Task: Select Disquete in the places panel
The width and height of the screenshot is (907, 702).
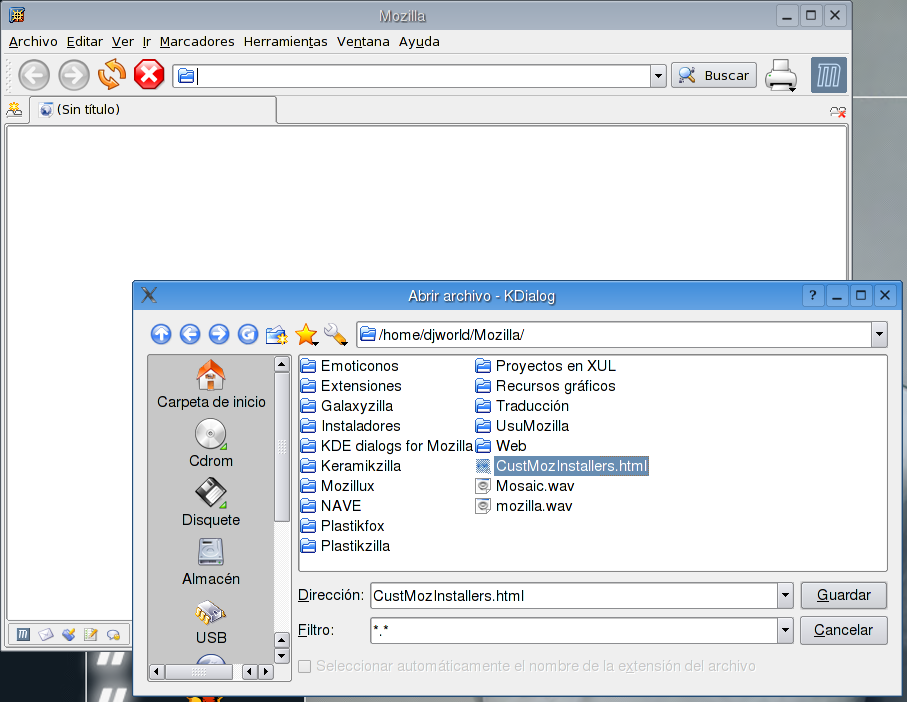Action: (211, 503)
